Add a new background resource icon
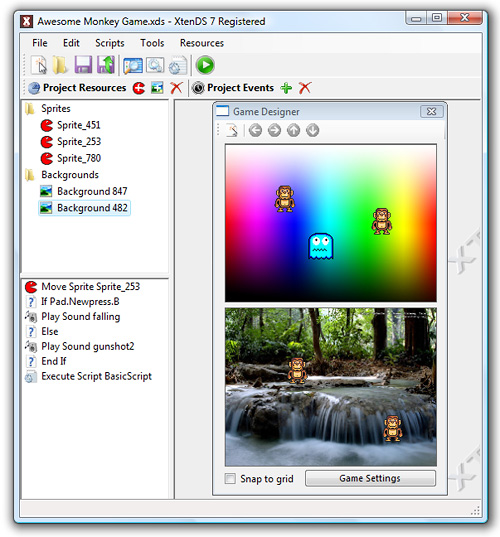 (158, 88)
